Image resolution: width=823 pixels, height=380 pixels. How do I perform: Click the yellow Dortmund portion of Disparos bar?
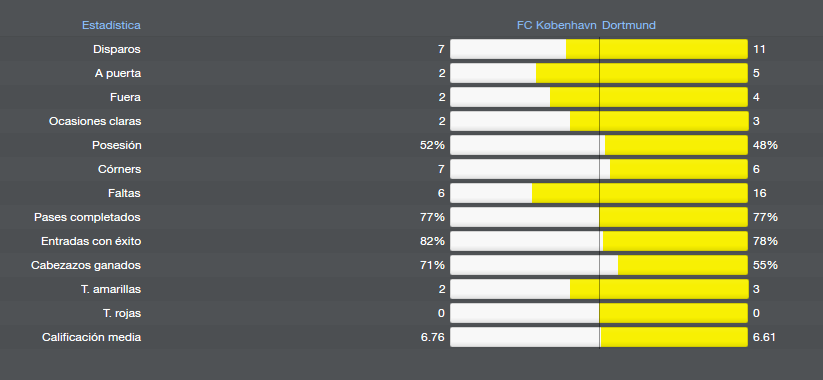click(x=657, y=49)
